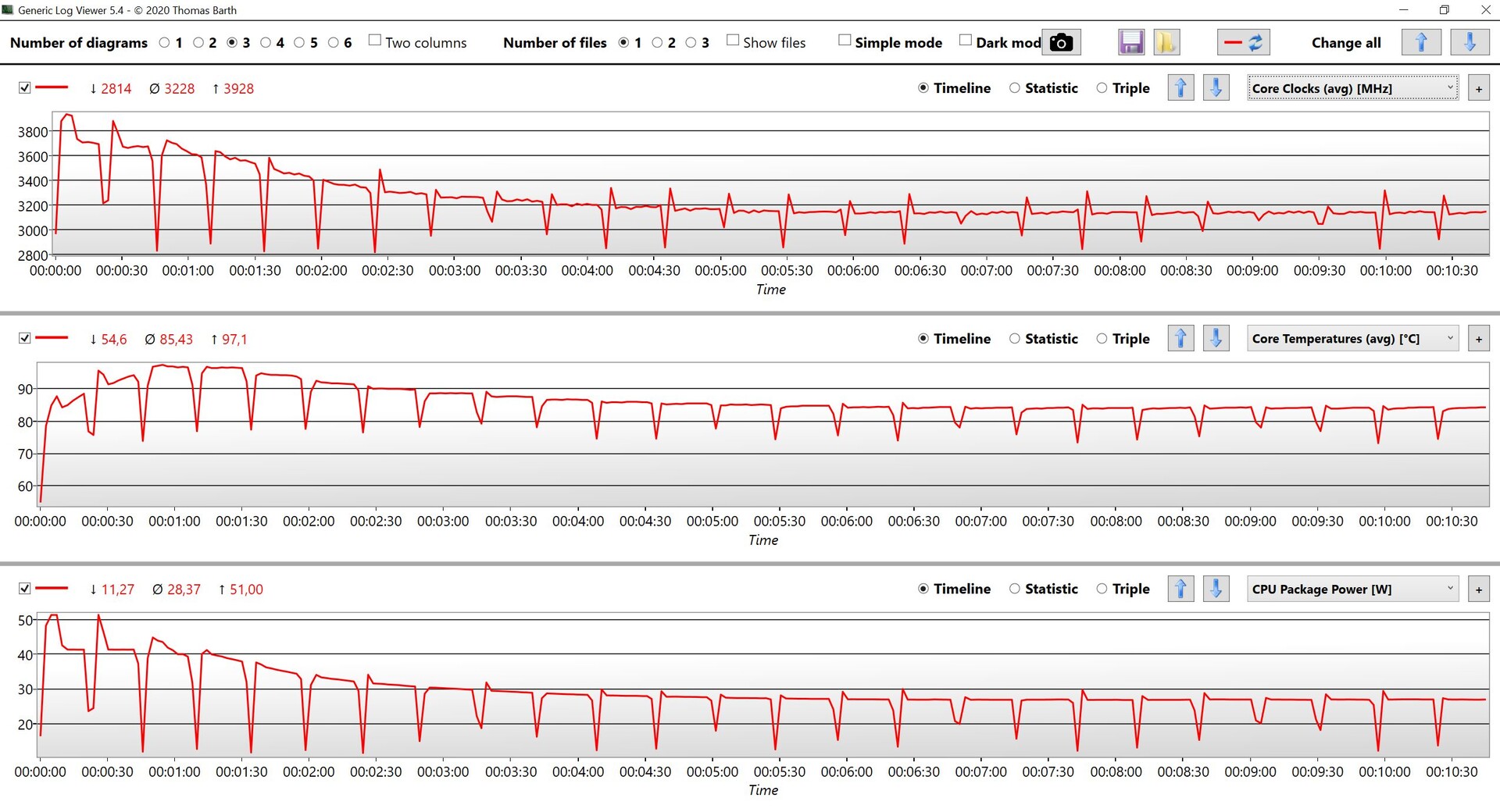
Task: Select Statistic view for Core Clocks diagram
Action: pos(1015,88)
